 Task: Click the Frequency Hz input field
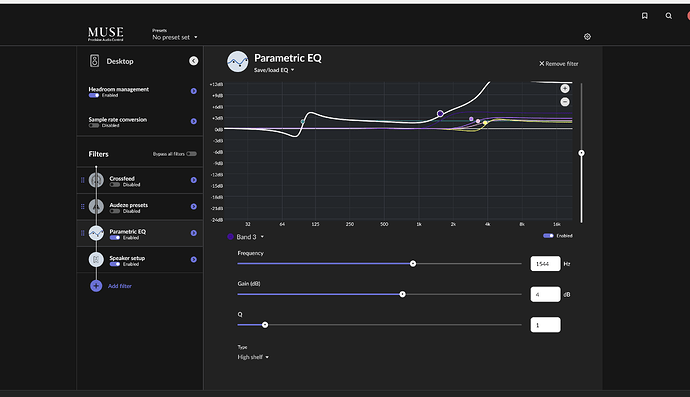pyautogui.click(x=545, y=264)
